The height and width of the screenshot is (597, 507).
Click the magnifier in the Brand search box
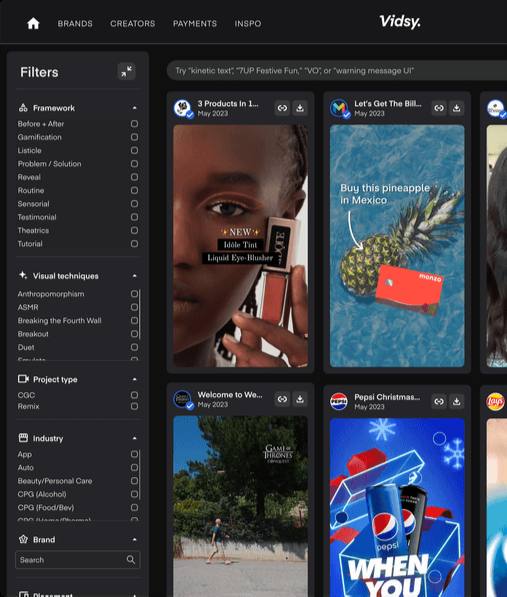[x=131, y=559]
